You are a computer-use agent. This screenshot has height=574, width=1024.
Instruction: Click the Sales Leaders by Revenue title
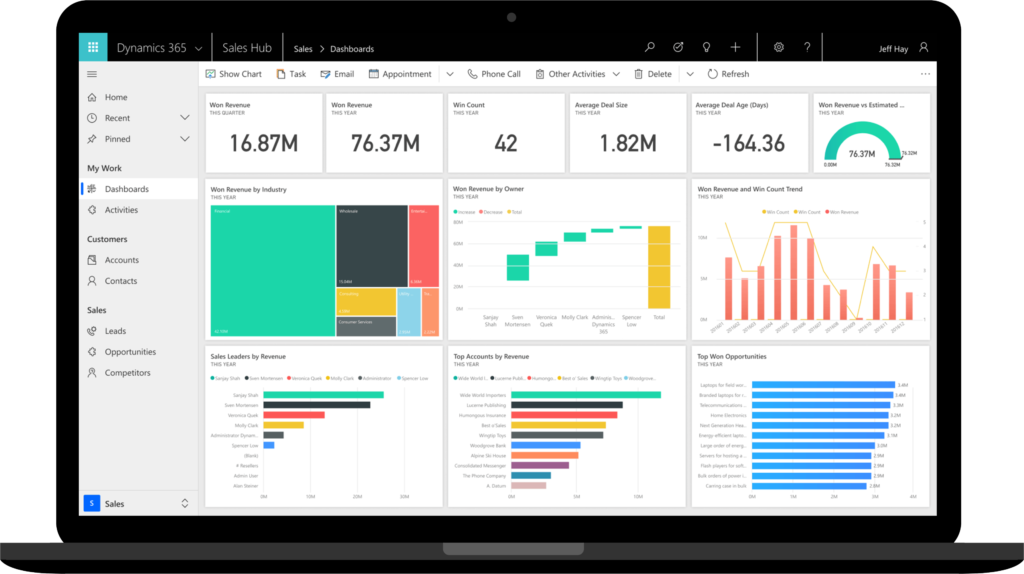(x=248, y=357)
